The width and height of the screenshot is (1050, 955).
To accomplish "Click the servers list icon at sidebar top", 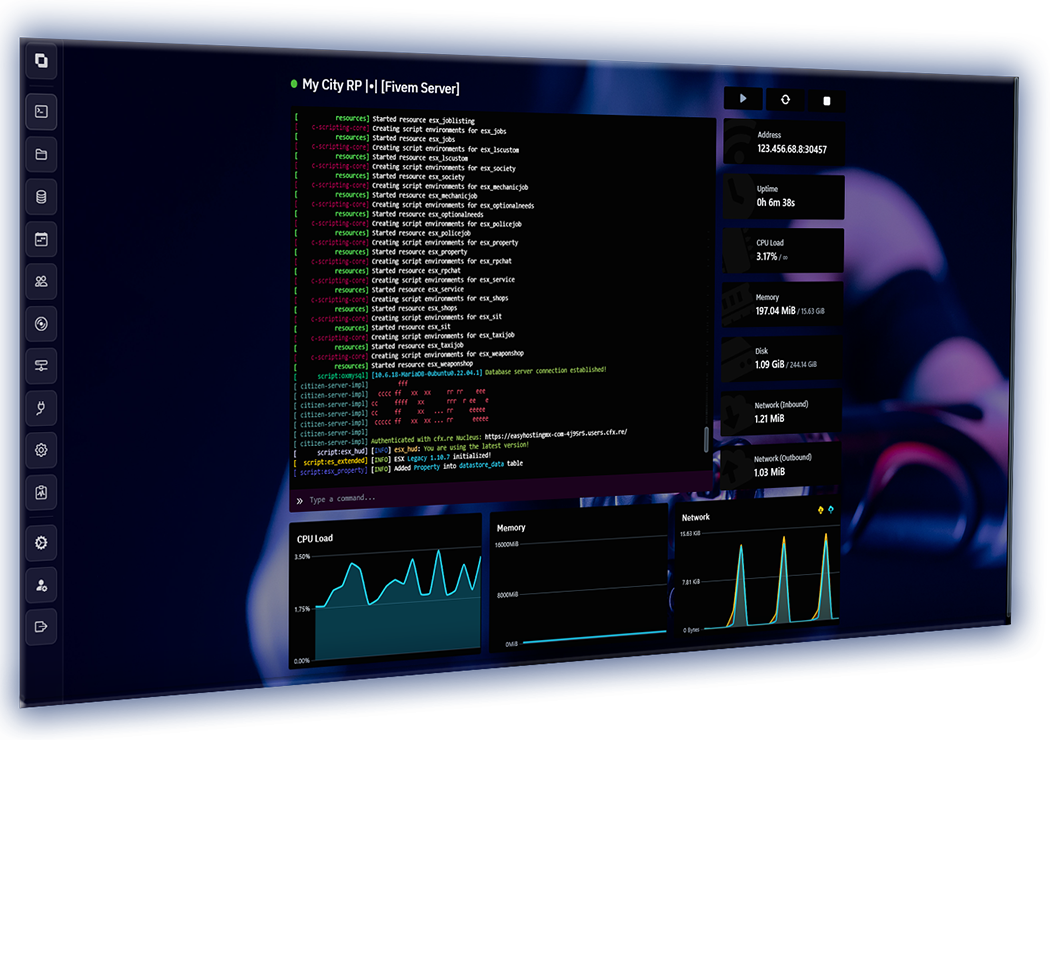I will tap(41, 61).
